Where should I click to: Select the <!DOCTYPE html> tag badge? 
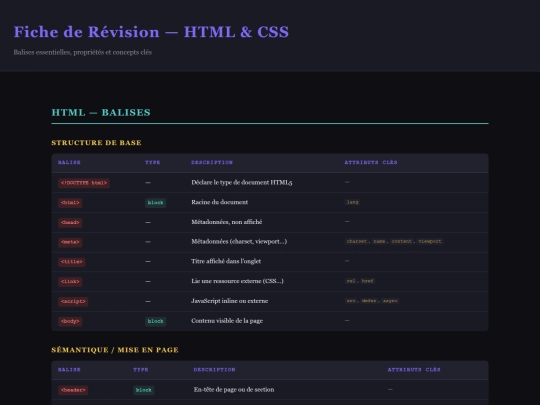pyautogui.click(x=84, y=183)
